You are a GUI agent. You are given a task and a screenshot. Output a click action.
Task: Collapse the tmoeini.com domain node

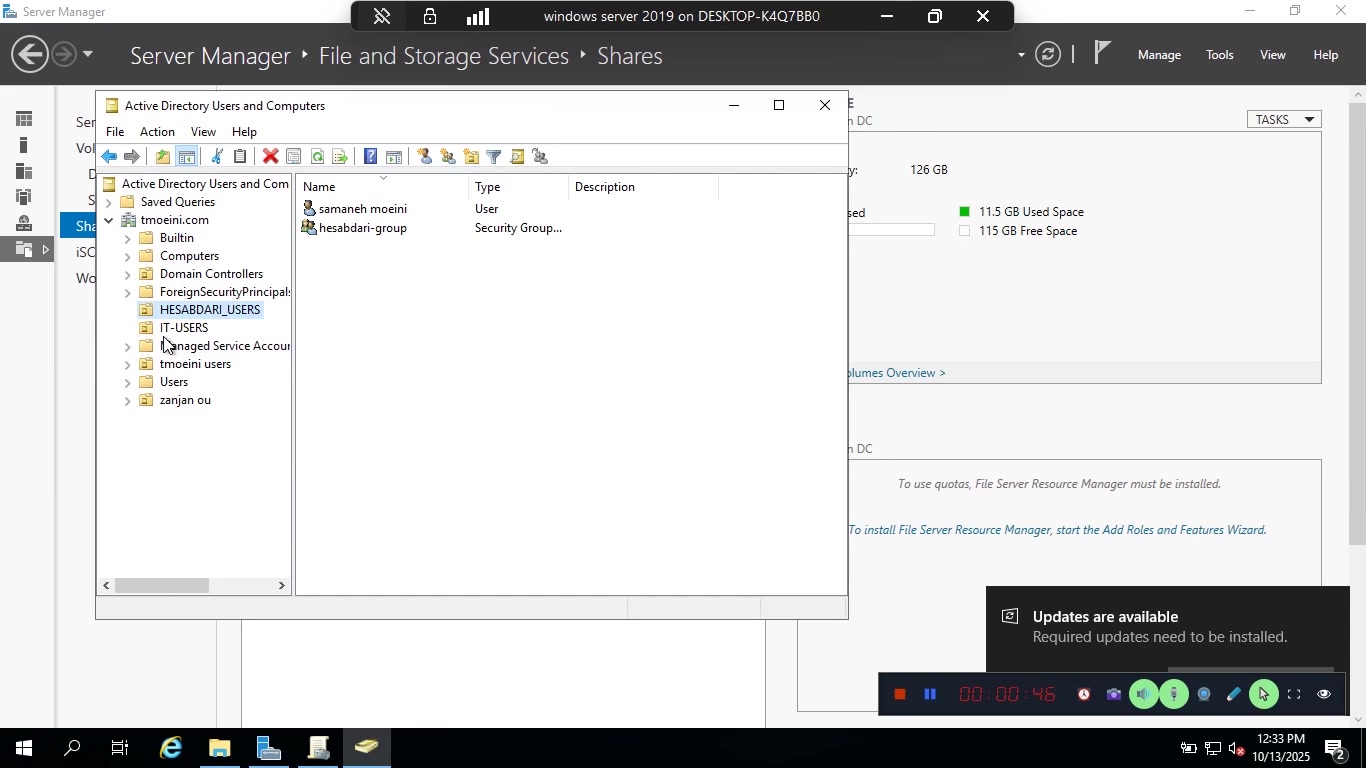pos(108,220)
